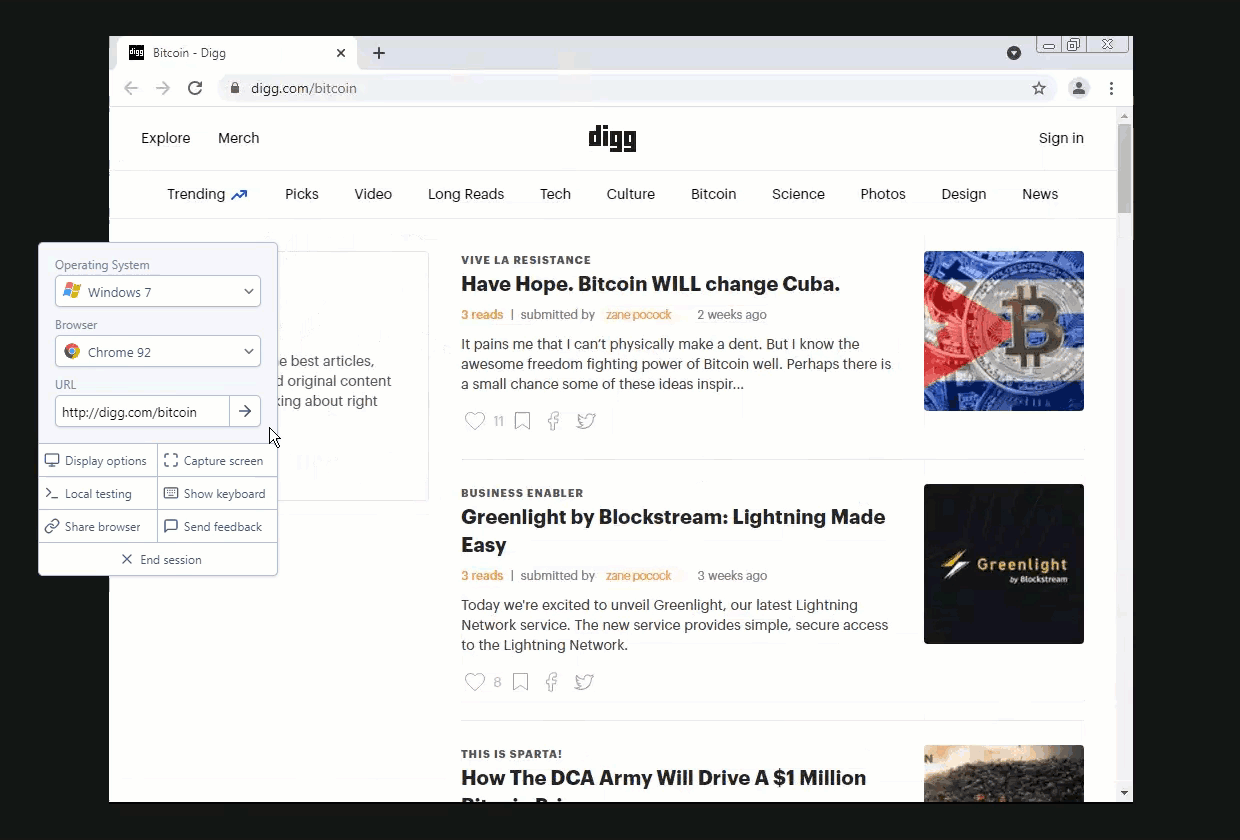The height and width of the screenshot is (840, 1240).
Task: Share the Cuba article on Facebook
Action: pos(553,421)
